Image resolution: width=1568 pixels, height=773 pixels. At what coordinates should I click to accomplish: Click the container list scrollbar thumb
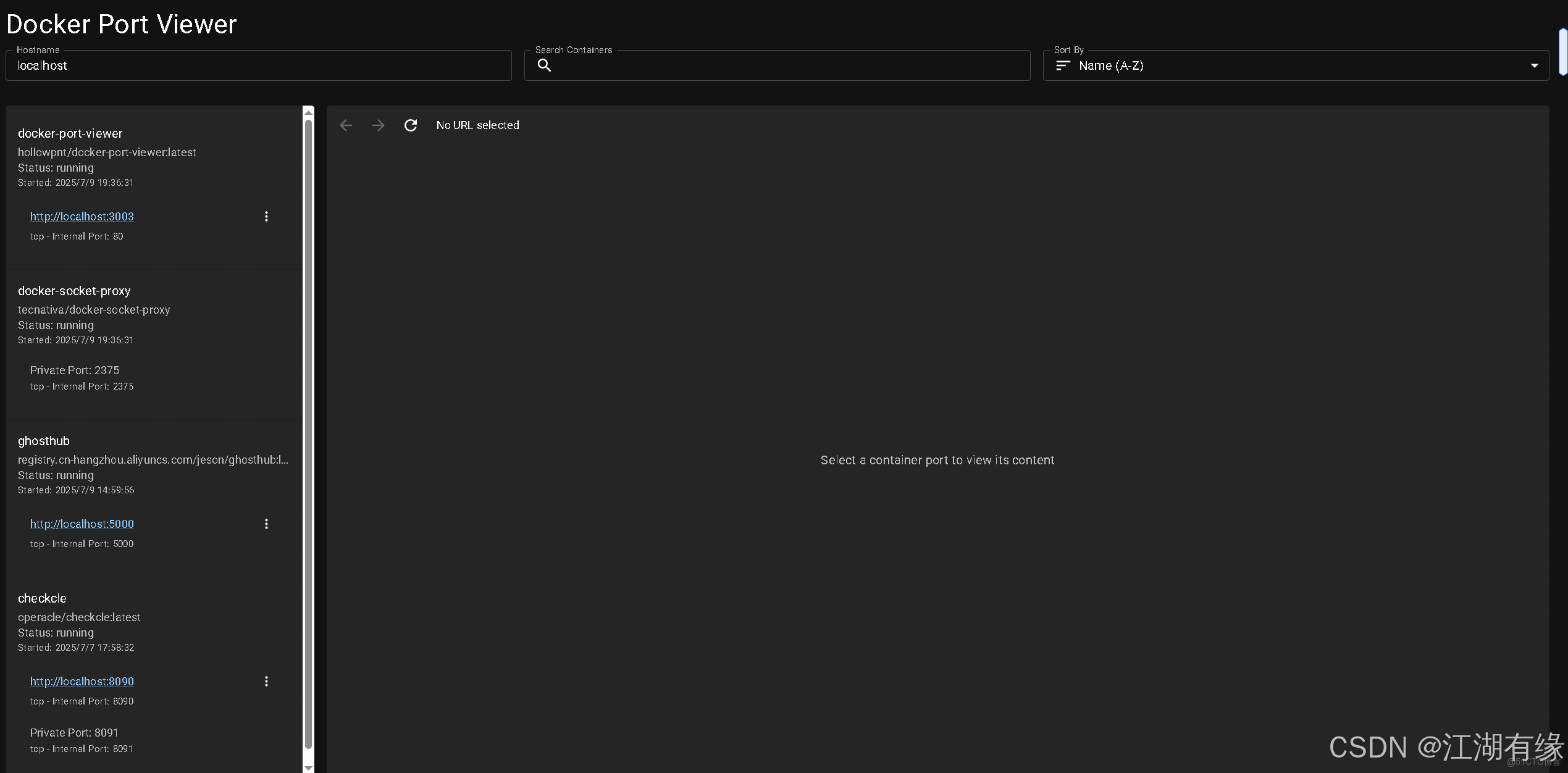pyautogui.click(x=308, y=432)
